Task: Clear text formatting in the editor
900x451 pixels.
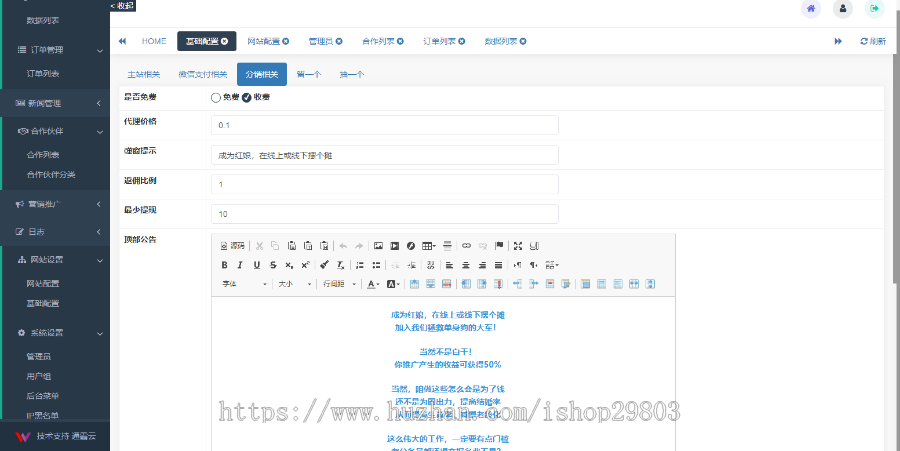Action: [x=340, y=265]
